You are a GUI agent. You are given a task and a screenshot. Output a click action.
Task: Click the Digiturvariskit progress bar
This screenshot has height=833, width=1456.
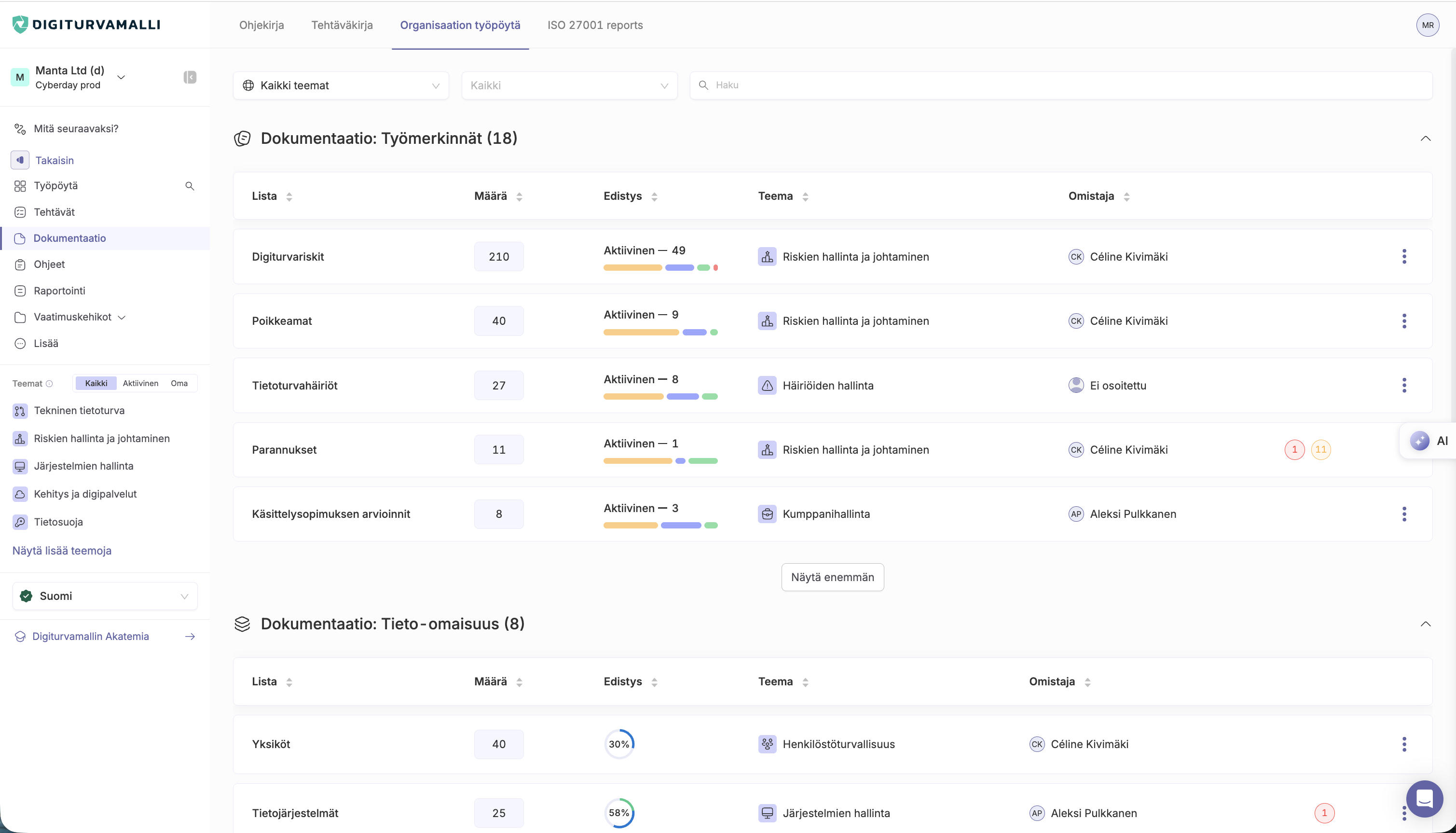click(660, 268)
